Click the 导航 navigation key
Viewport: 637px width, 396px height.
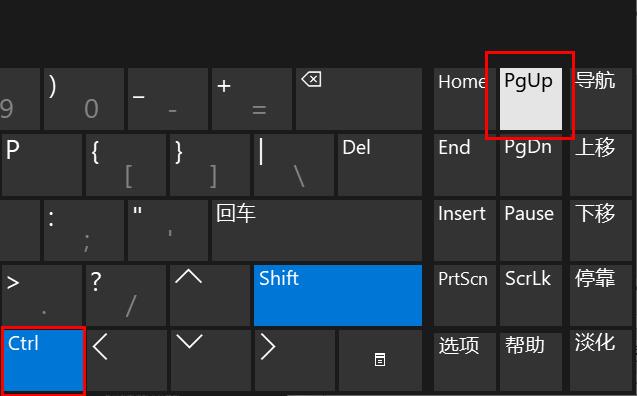tap(601, 99)
